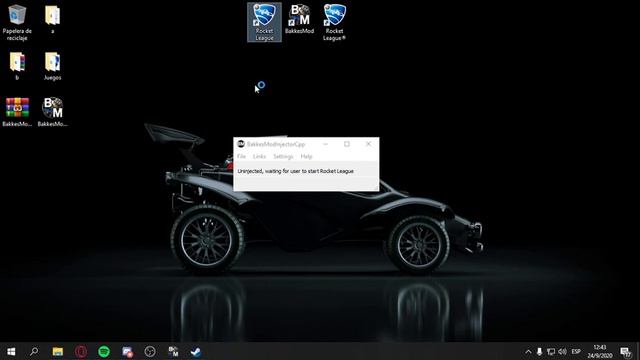640x360 pixels.
Task: Select the BakkesMod WinRAR archive icon
Action: (17, 112)
